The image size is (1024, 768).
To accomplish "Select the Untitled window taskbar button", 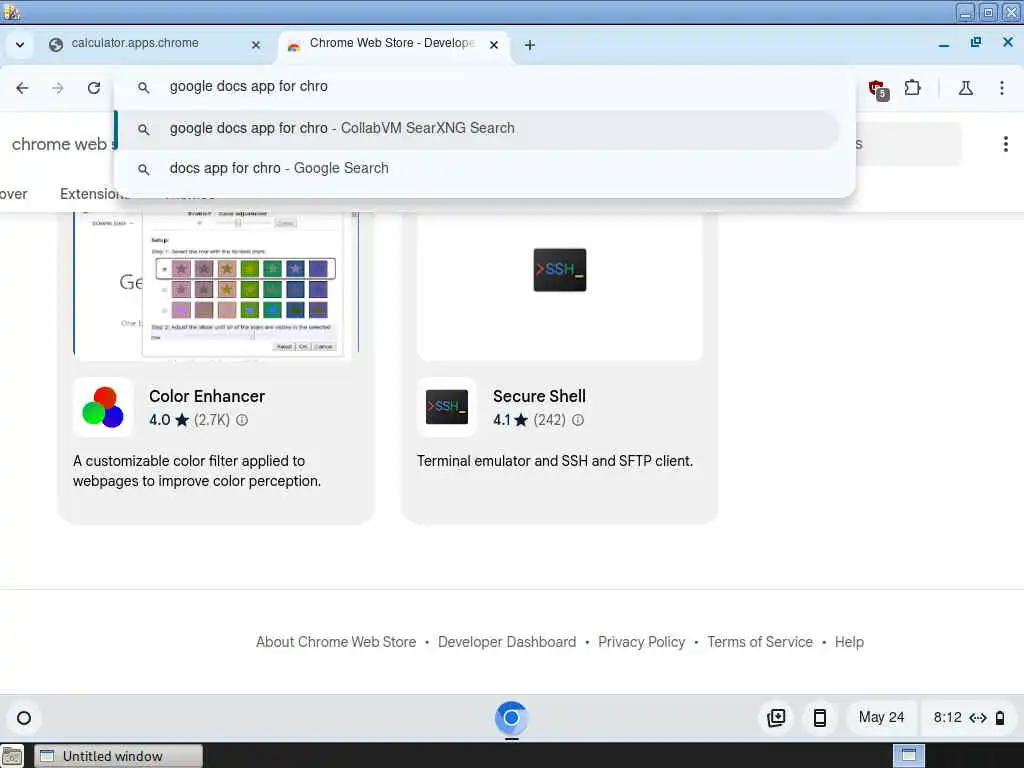I will click(x=118, y=756).
